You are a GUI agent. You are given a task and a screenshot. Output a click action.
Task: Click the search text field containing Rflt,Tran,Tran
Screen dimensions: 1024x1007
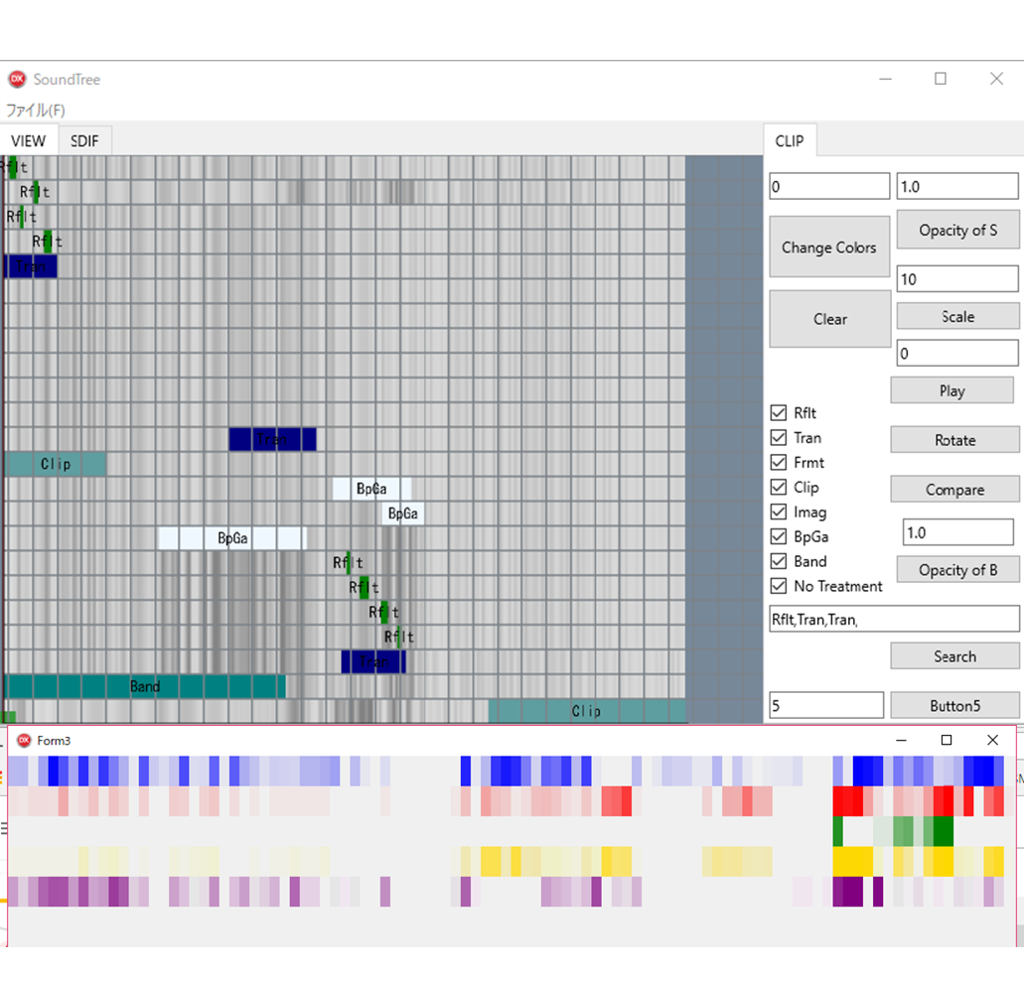(893, 620)
